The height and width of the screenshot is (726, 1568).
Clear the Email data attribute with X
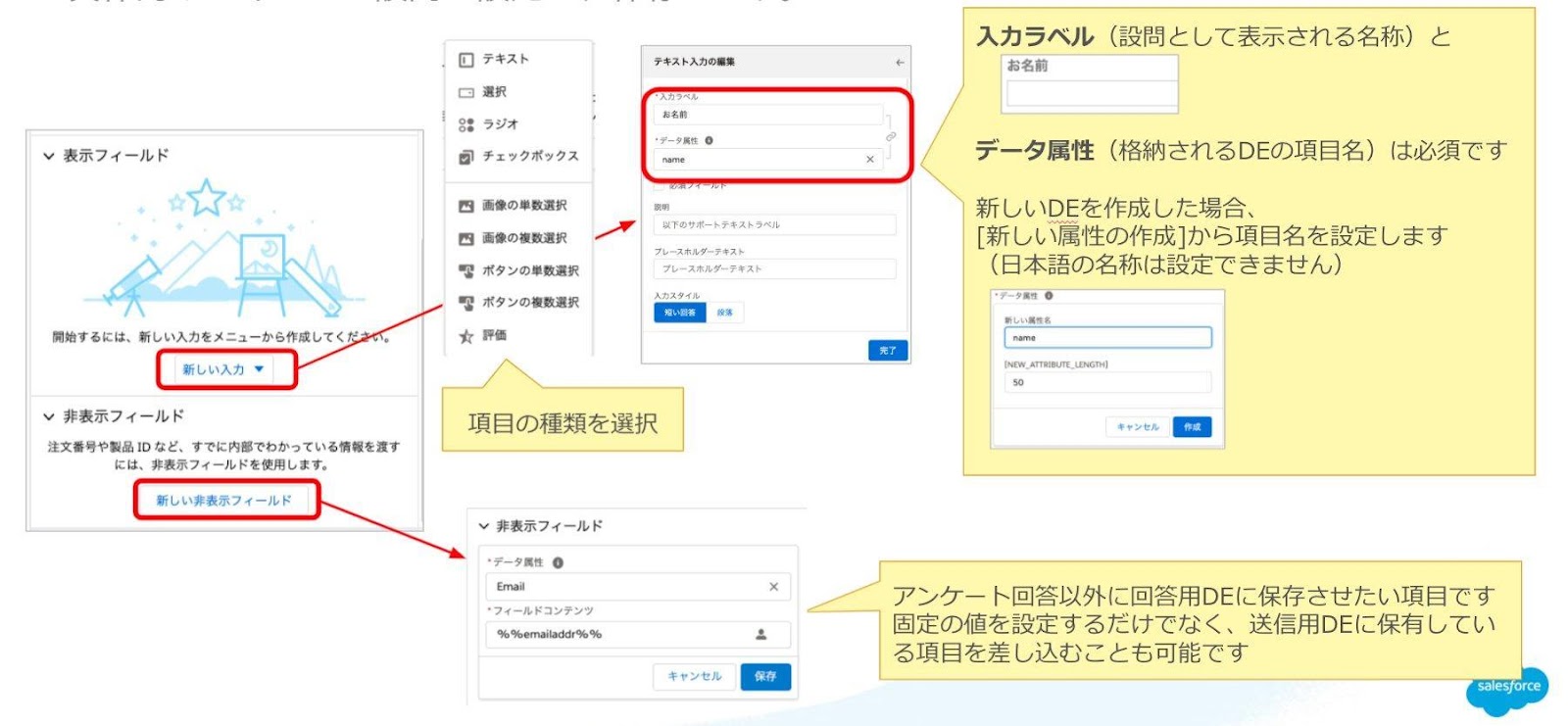tap(773, 587)
